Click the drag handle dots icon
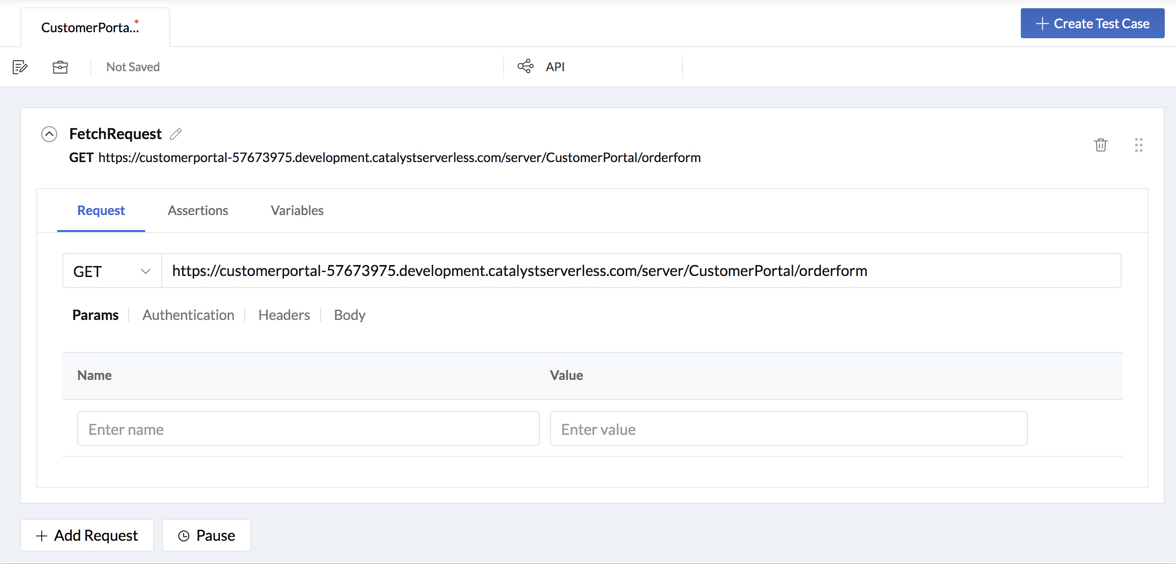The height and width of the screenshot is (564, 1176). (x=1138, y=145)
